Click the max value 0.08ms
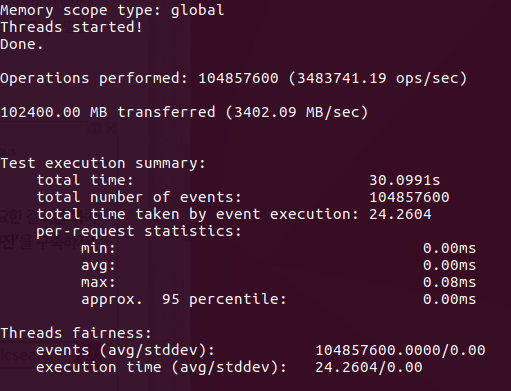This screenshot has height=391, width=511. click(x=449, y=282)
